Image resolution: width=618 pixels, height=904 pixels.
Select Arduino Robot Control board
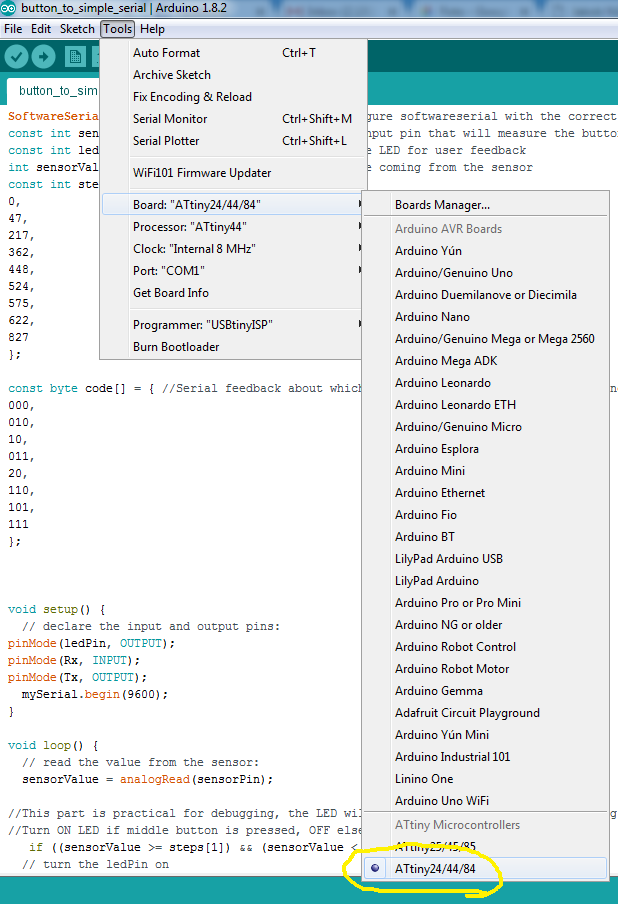(484, 646)
